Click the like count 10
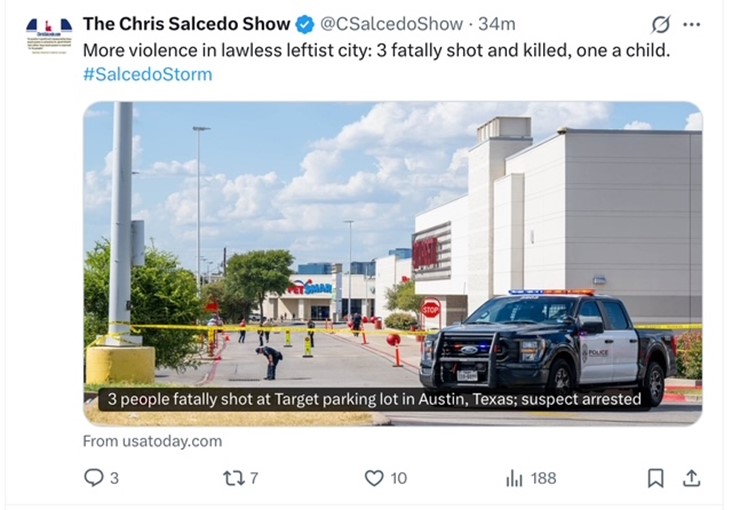732x510 pixels. (399, 478)
